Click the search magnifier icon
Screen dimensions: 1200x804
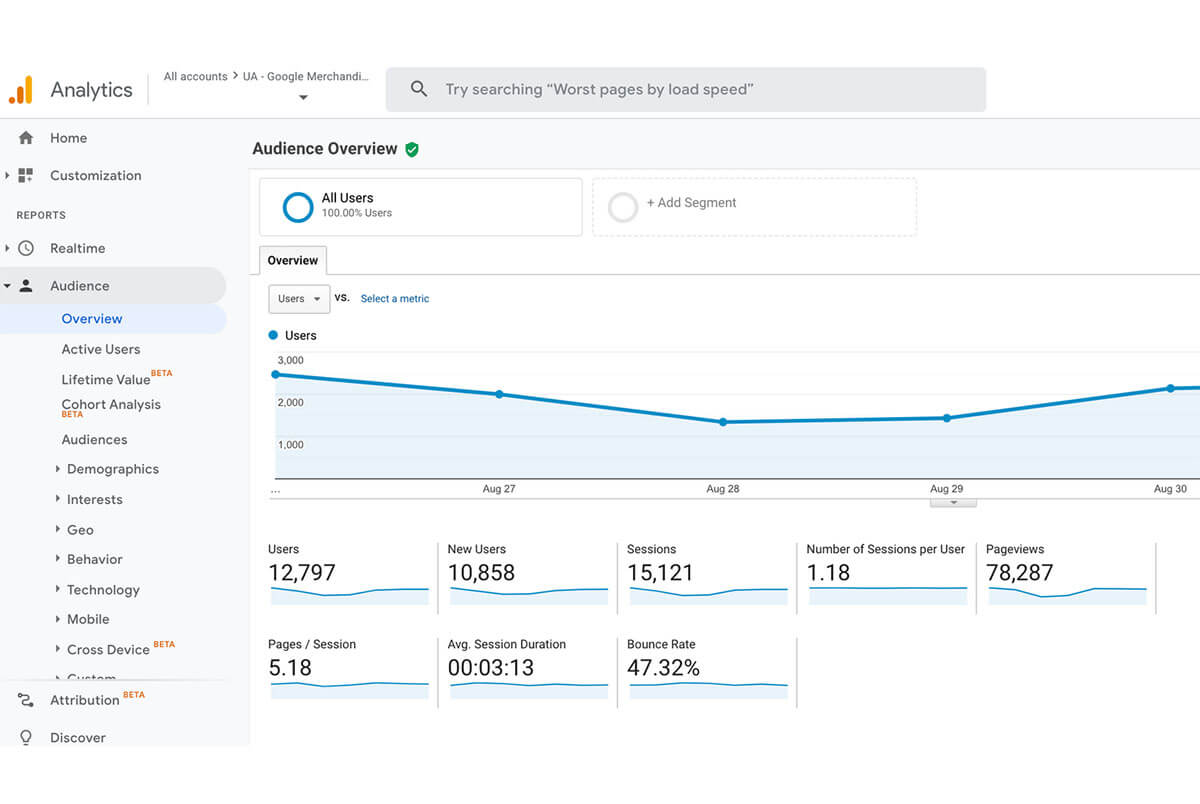tap(419, 89)
